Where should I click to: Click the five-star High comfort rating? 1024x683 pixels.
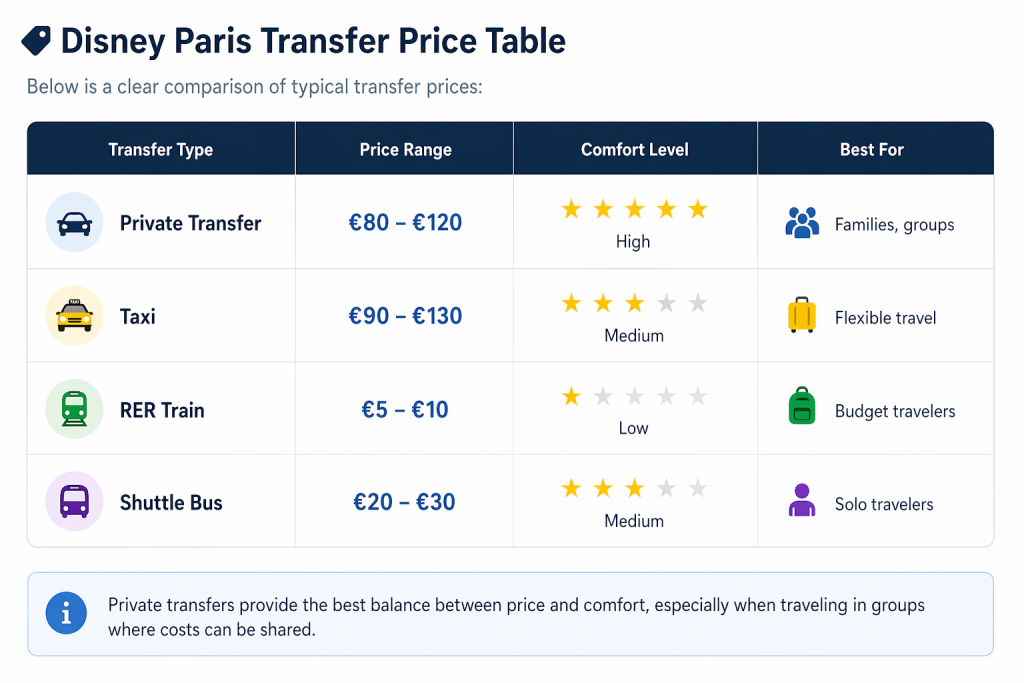(x=634, y=210)
